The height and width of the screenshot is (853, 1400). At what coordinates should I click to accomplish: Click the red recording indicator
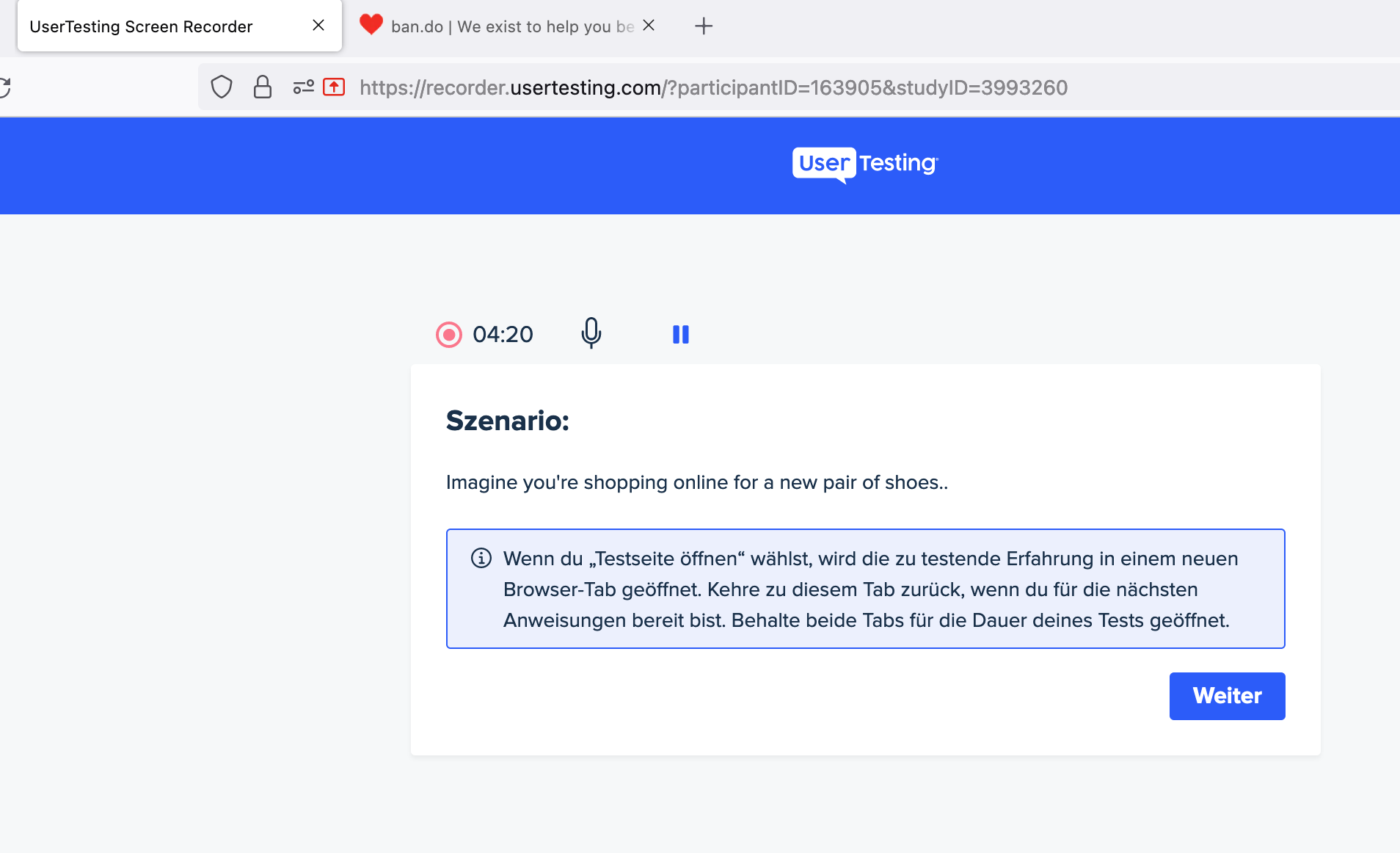pos(449,335)
